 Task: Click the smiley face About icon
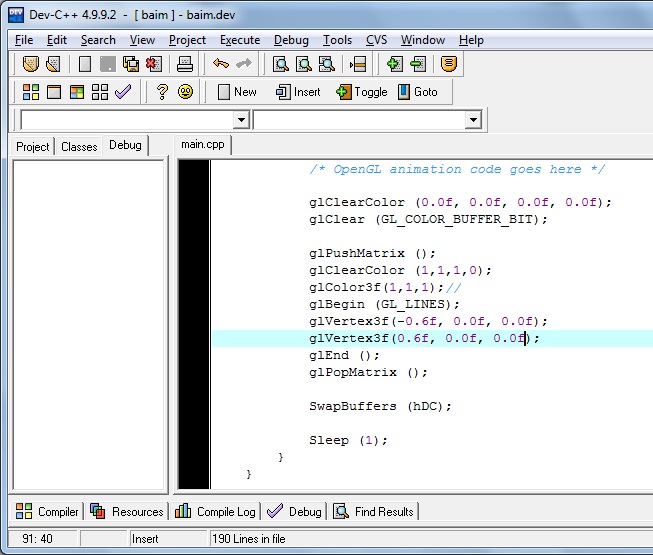tap(185, 92)
